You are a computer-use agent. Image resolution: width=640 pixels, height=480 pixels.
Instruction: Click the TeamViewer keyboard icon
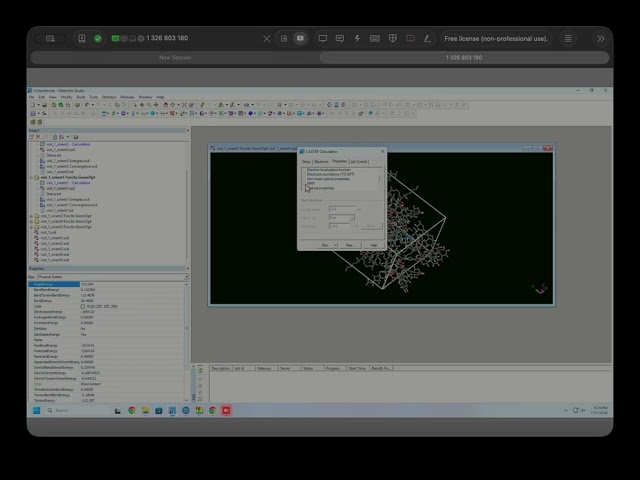(x=375, y=38)
